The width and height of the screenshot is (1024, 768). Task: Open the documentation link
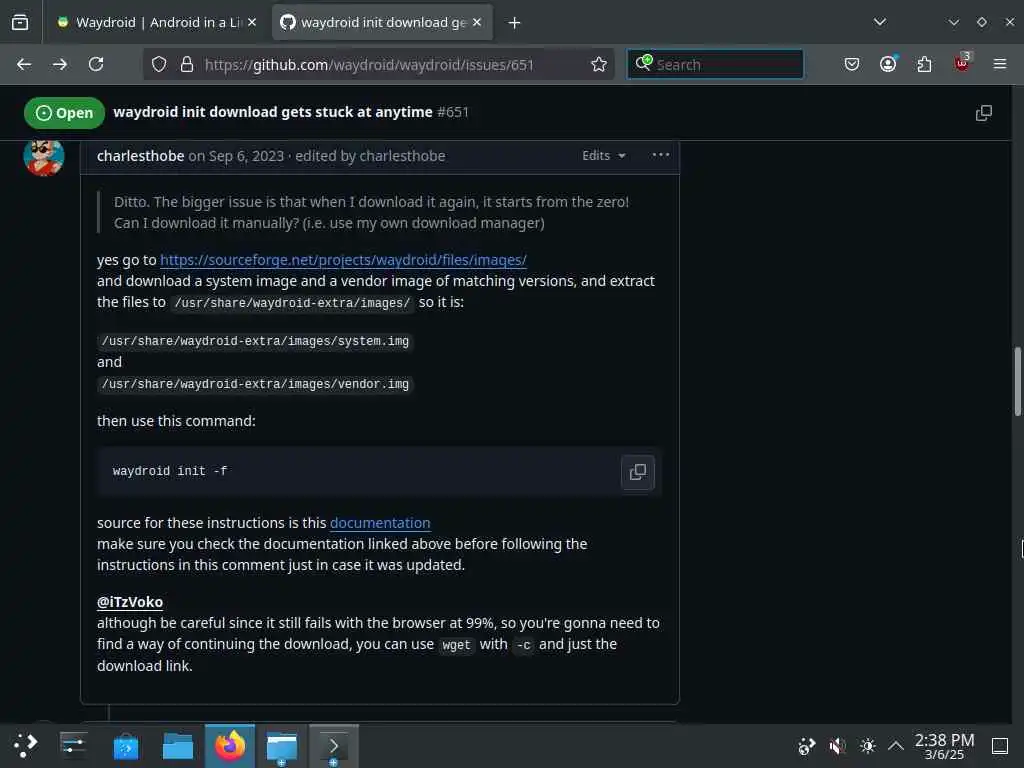[380, 523]
